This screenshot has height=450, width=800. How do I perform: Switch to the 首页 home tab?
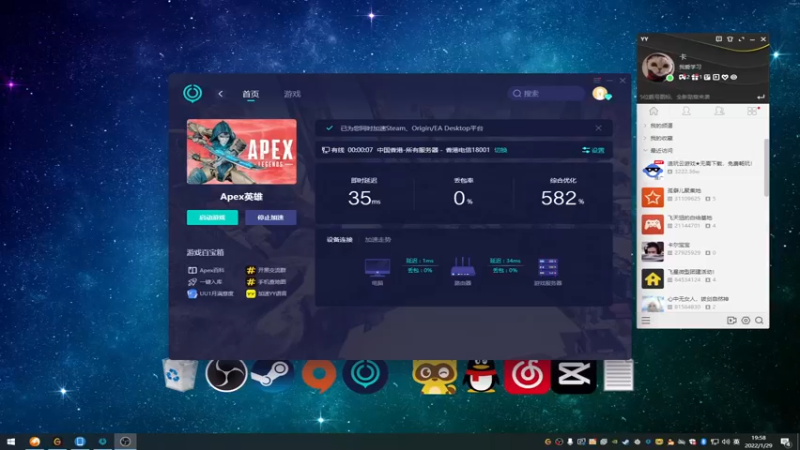pos(251,94)
